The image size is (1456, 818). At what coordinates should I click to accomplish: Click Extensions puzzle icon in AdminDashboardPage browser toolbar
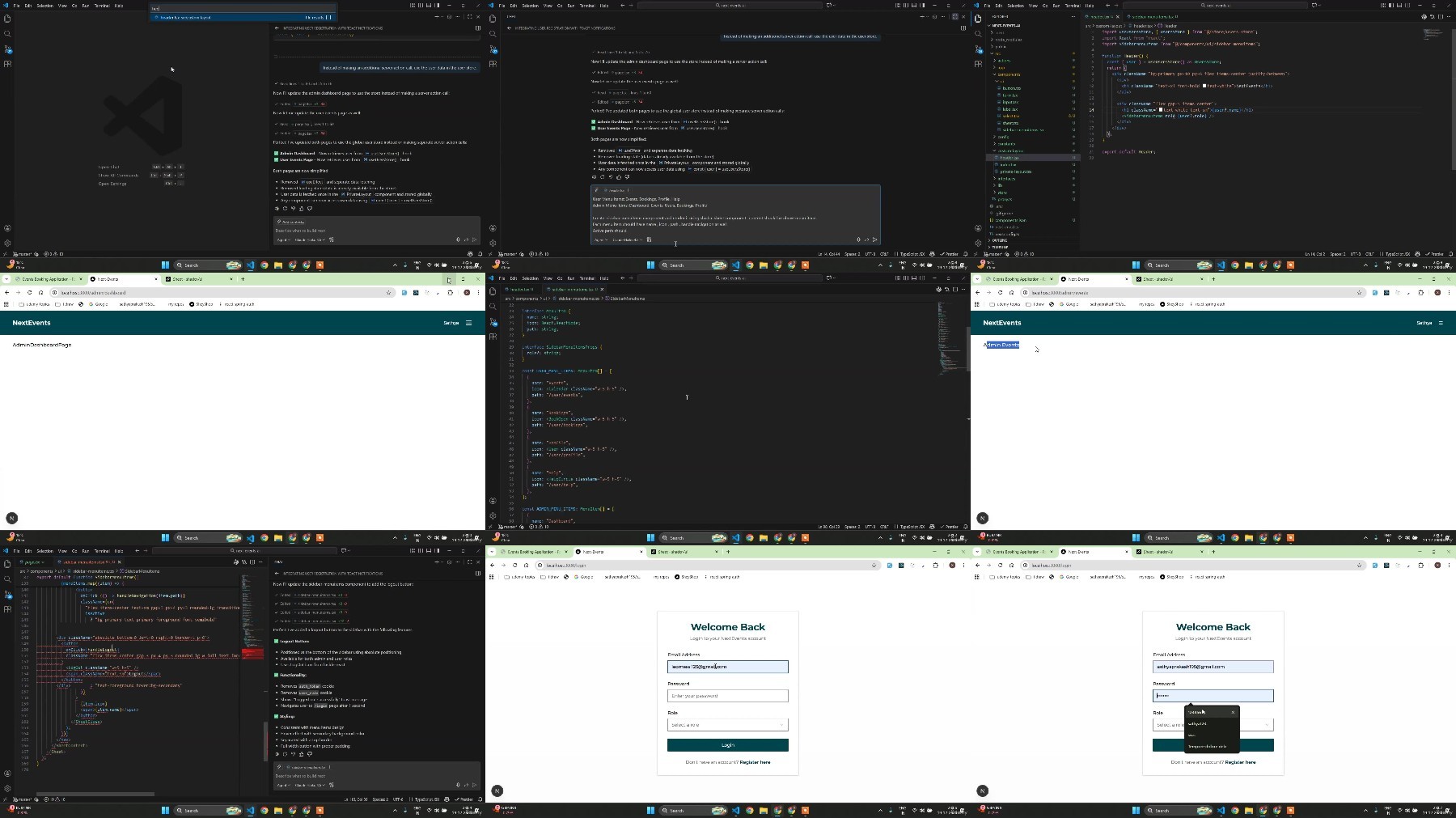tap(451, 293)
